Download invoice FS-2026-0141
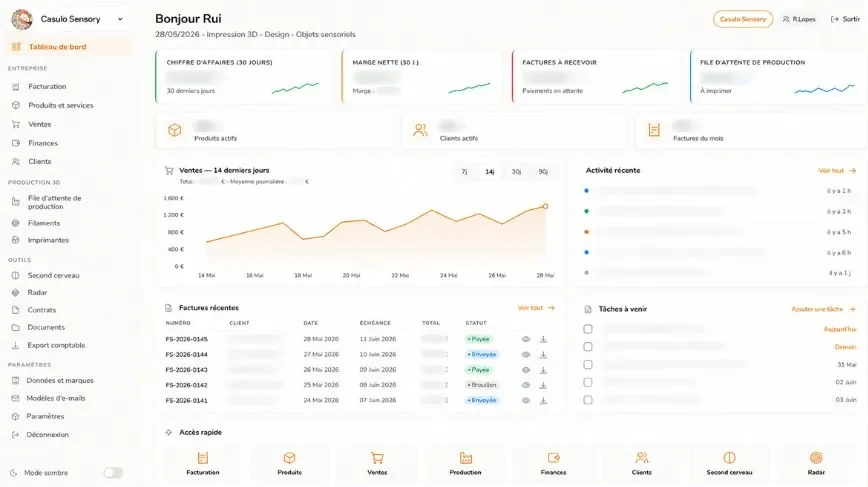The height and width of the screenshot is (487, 868). tap(543, 401)
